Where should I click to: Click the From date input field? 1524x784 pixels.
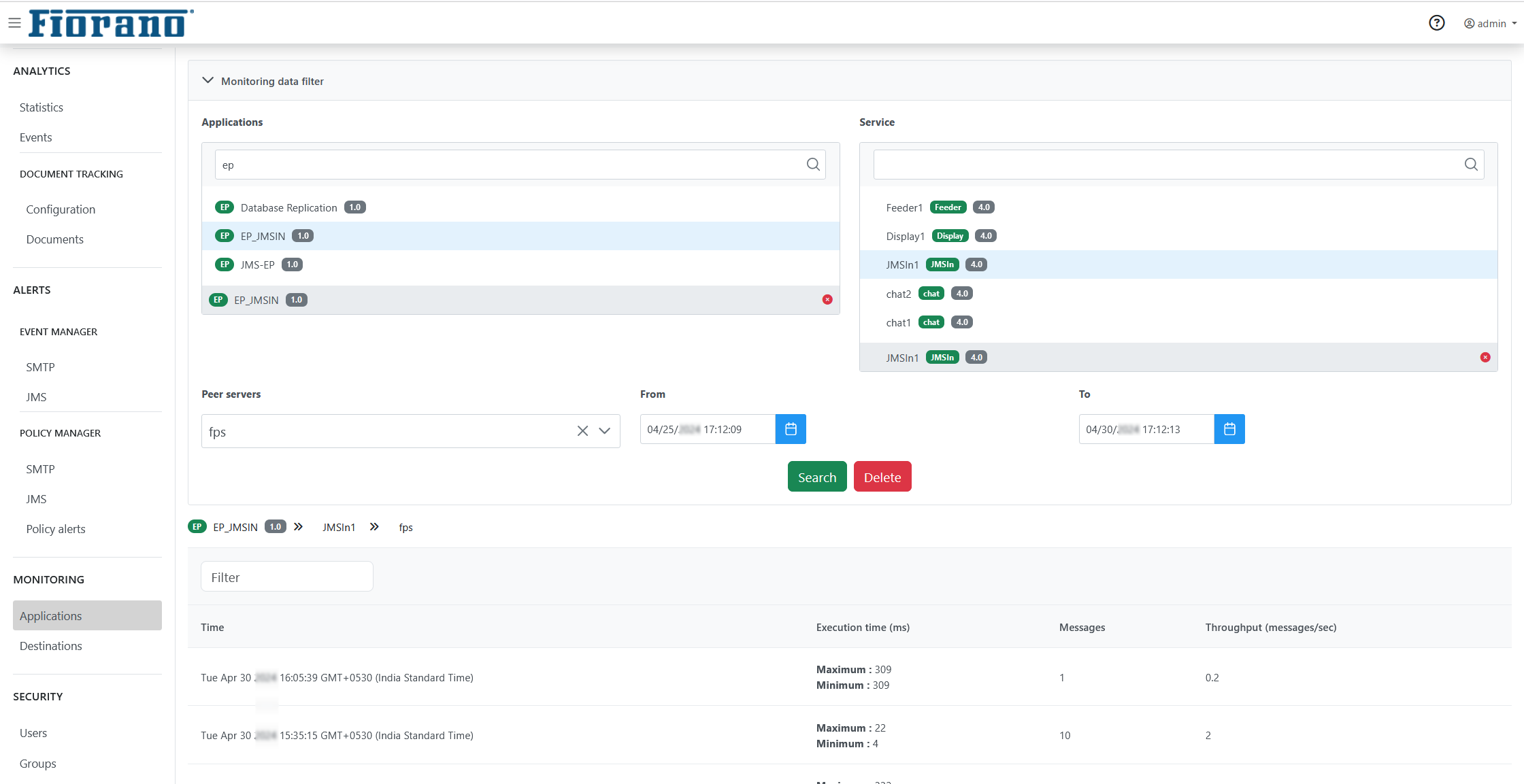tap(708, 429)
